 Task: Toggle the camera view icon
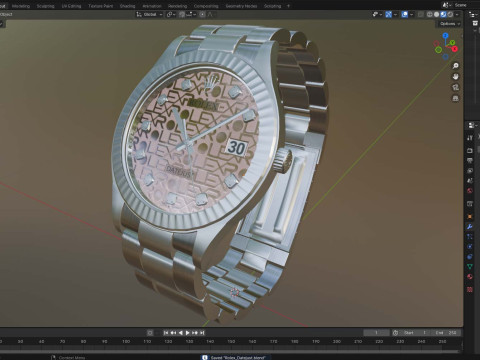tap(455, 87)
